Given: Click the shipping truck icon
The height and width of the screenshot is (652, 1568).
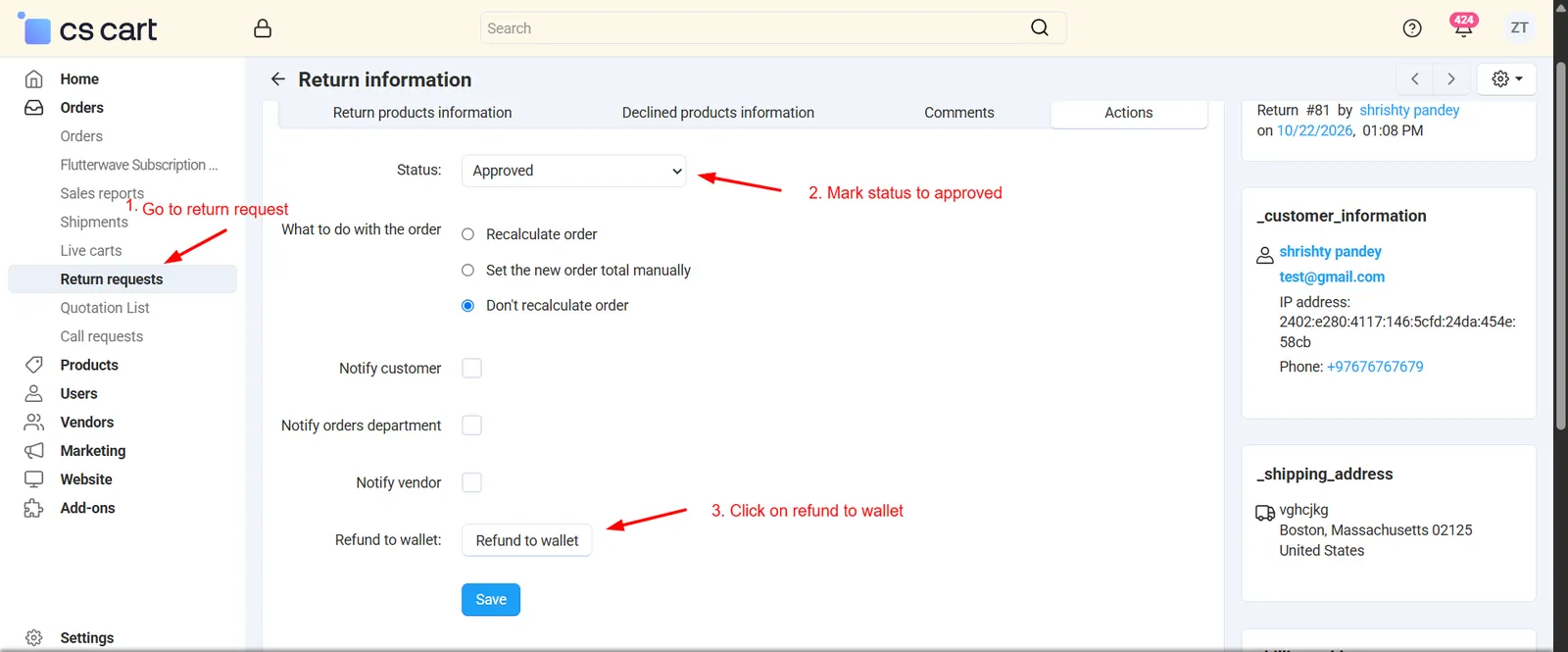Looking at the screenshot, I should pos(1265,513).
